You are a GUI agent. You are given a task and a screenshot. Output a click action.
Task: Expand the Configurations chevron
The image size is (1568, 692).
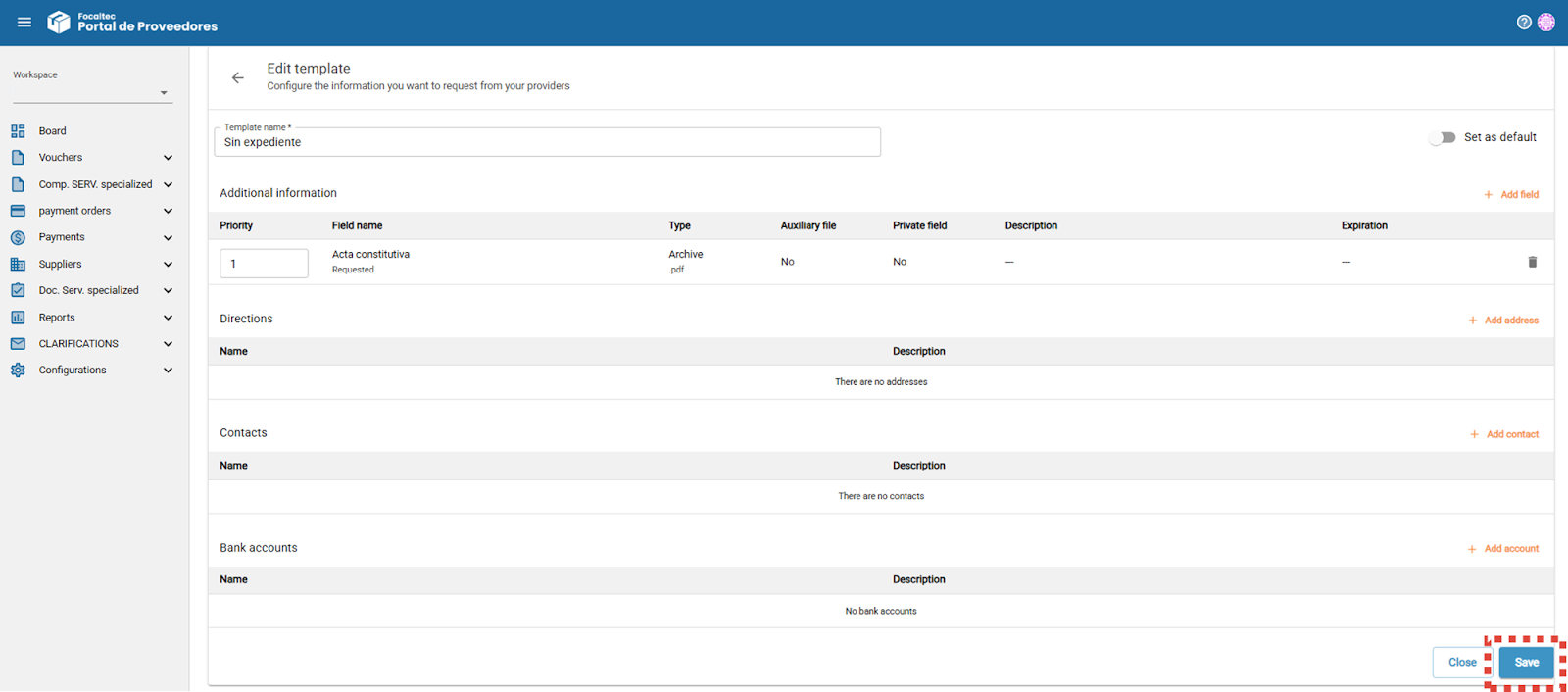168,371
